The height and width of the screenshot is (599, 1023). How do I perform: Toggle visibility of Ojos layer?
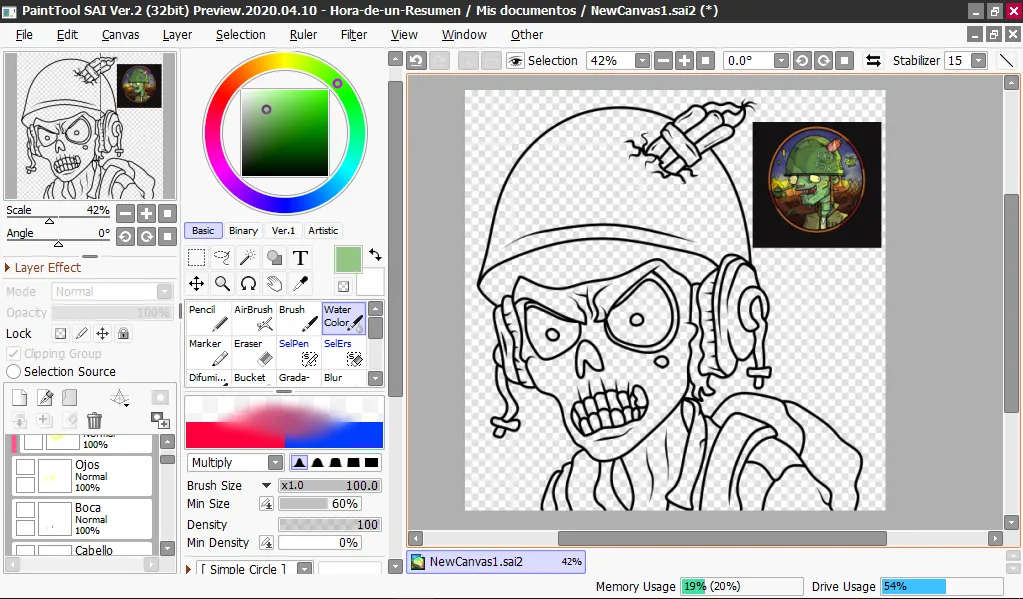click(x=25, y=467)
